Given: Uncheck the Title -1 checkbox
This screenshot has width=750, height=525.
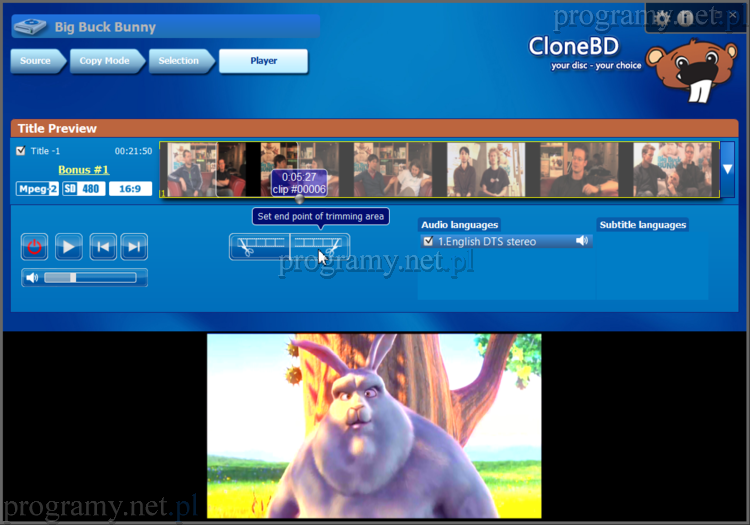Looking at the screenshot, I should click(21, 151).
